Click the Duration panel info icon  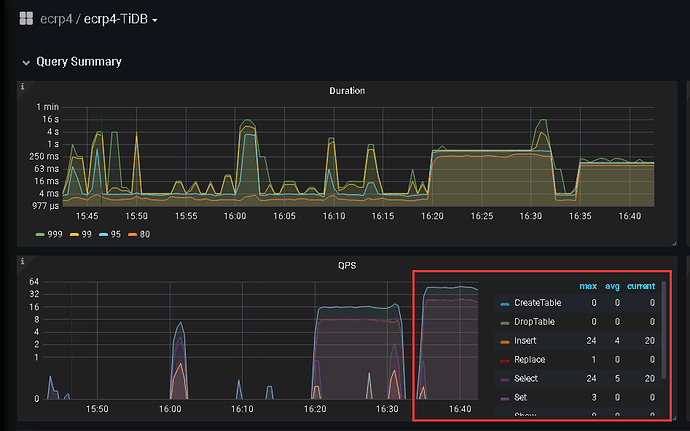point(22,87)
